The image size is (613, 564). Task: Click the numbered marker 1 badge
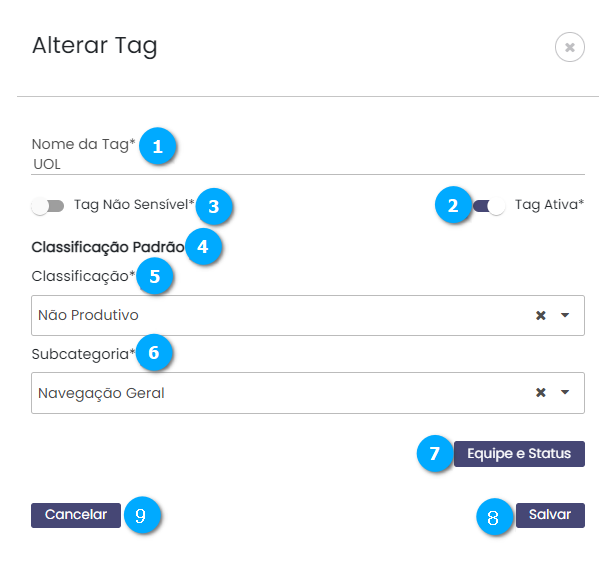[157, 146]
